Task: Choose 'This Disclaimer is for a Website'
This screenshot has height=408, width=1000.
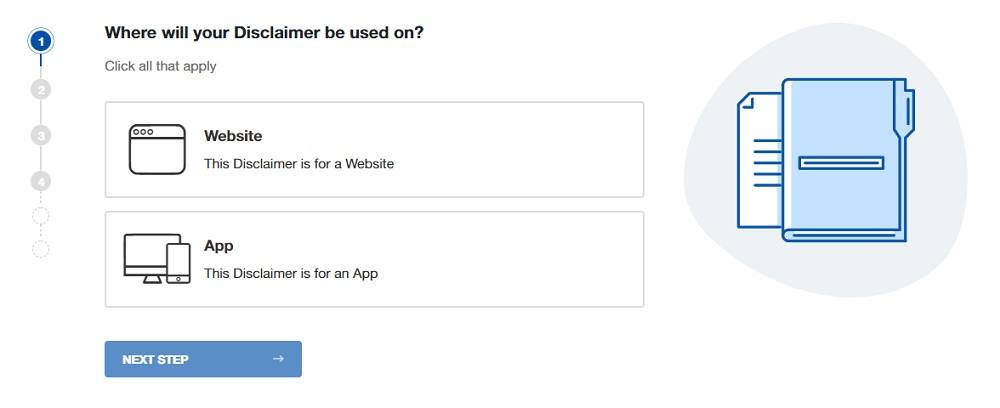Action: tap(299, 164)
